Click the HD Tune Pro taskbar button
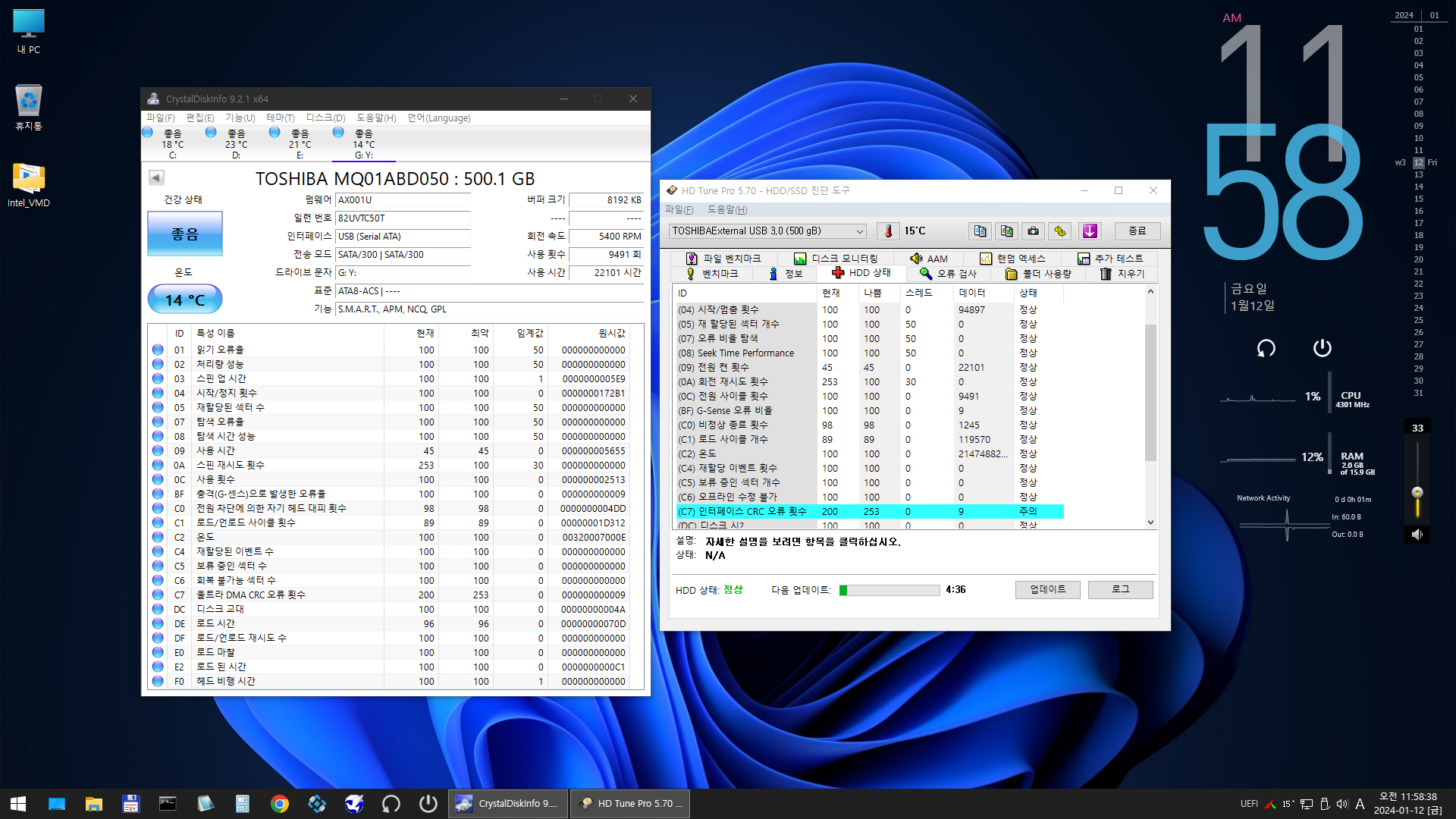 pyautogui.click(x=630, y=804)
